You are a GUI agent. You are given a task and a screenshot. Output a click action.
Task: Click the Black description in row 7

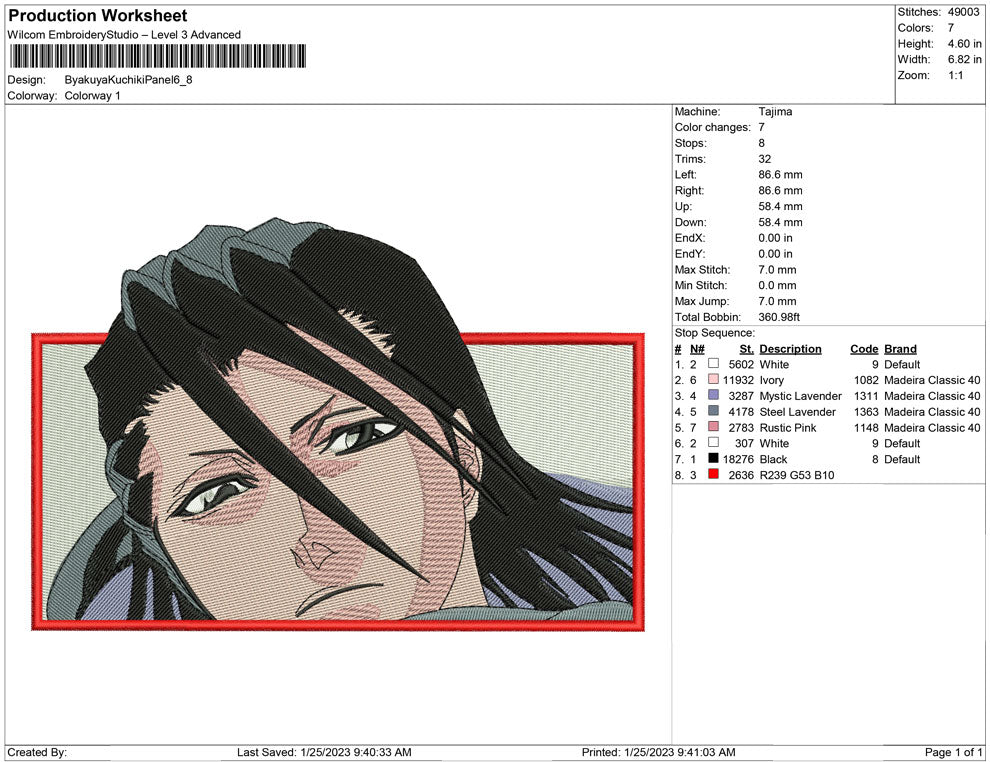coord(773,459)
